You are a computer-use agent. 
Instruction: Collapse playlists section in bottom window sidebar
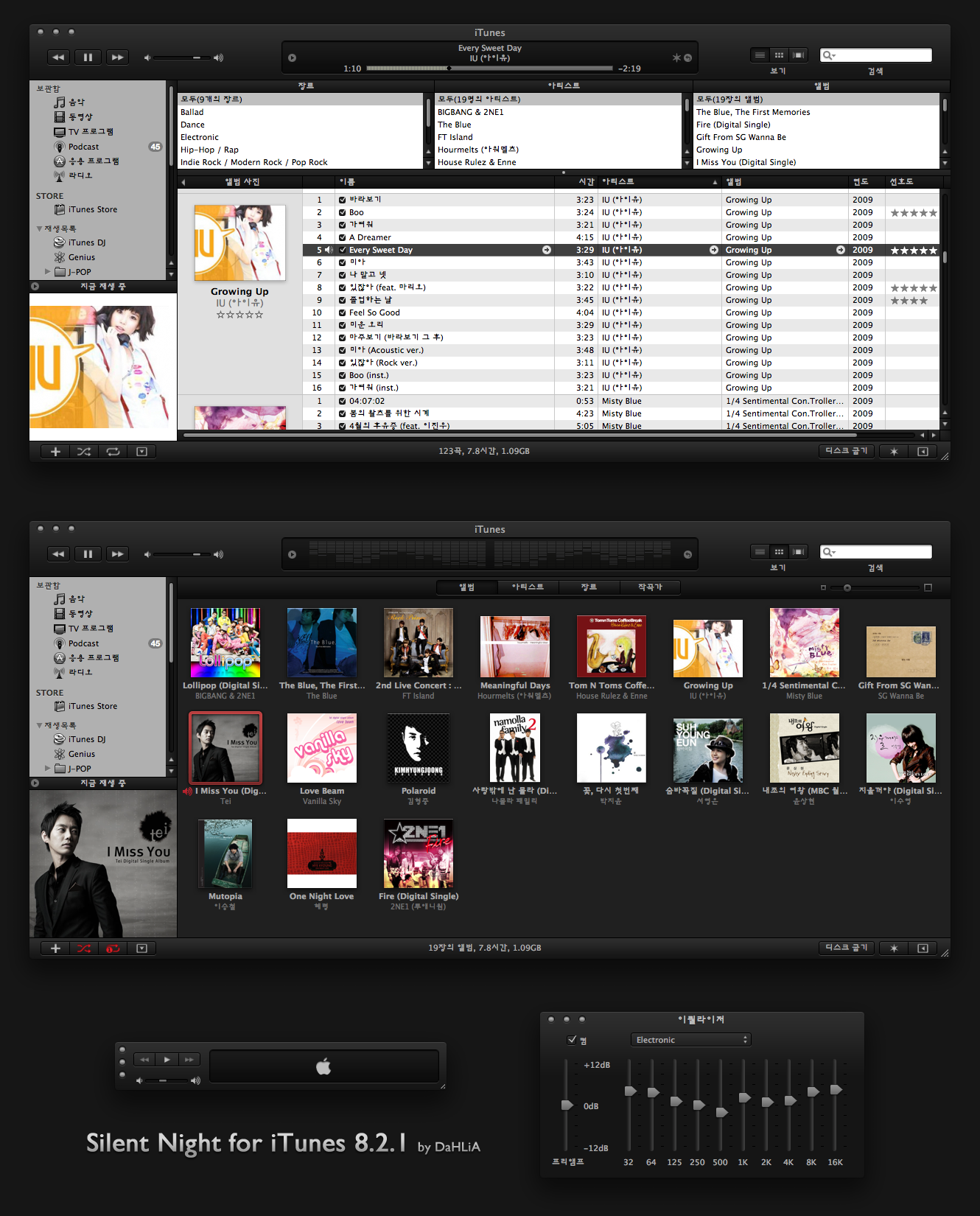[x=39, y=726]
